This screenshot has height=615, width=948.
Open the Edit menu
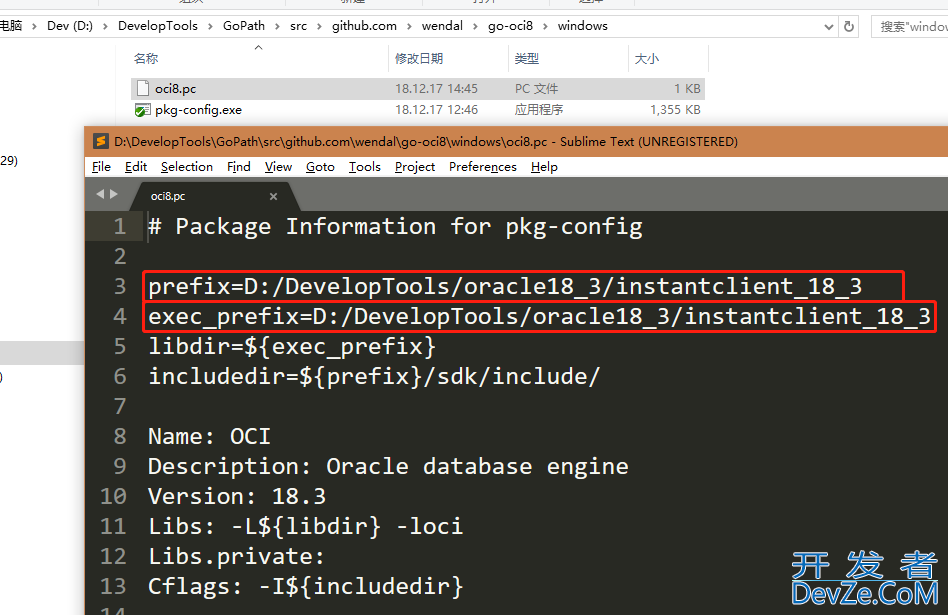click(136, 167)
